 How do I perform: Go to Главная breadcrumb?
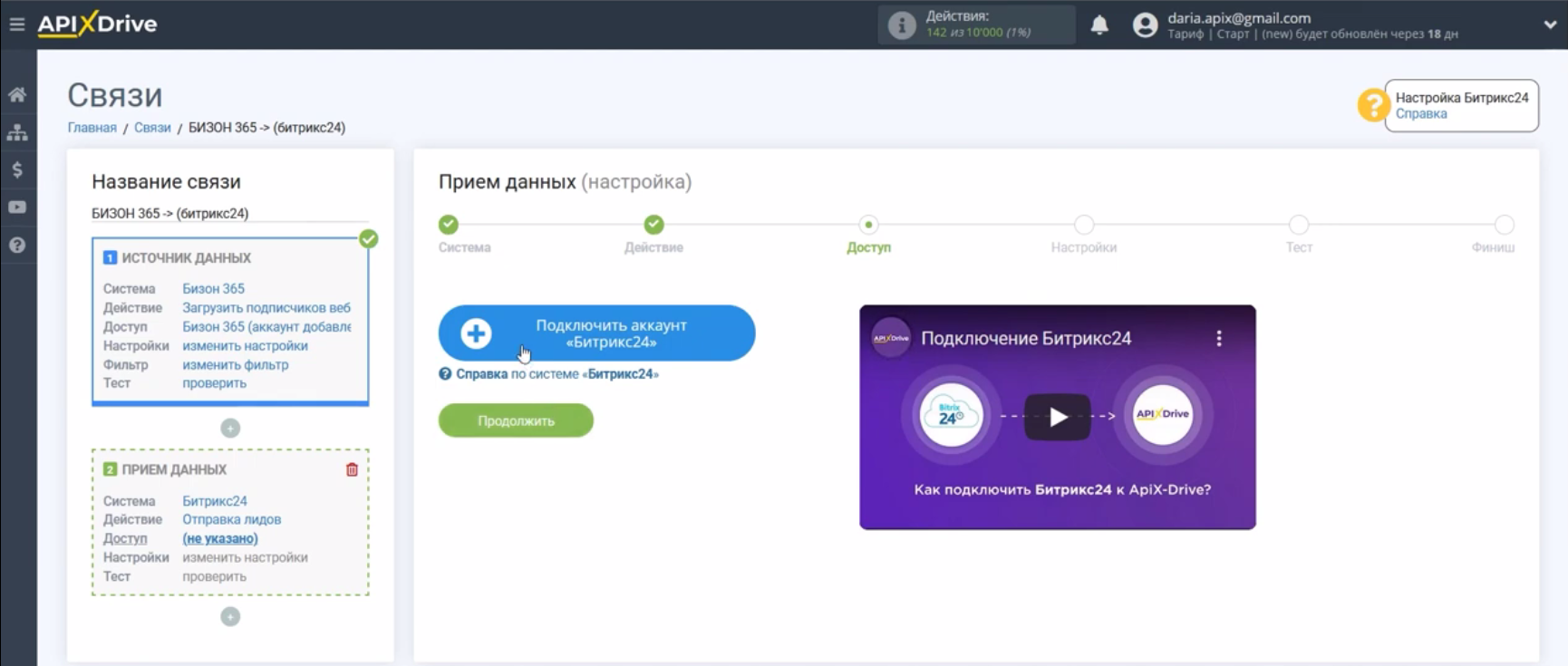[92, 128]
